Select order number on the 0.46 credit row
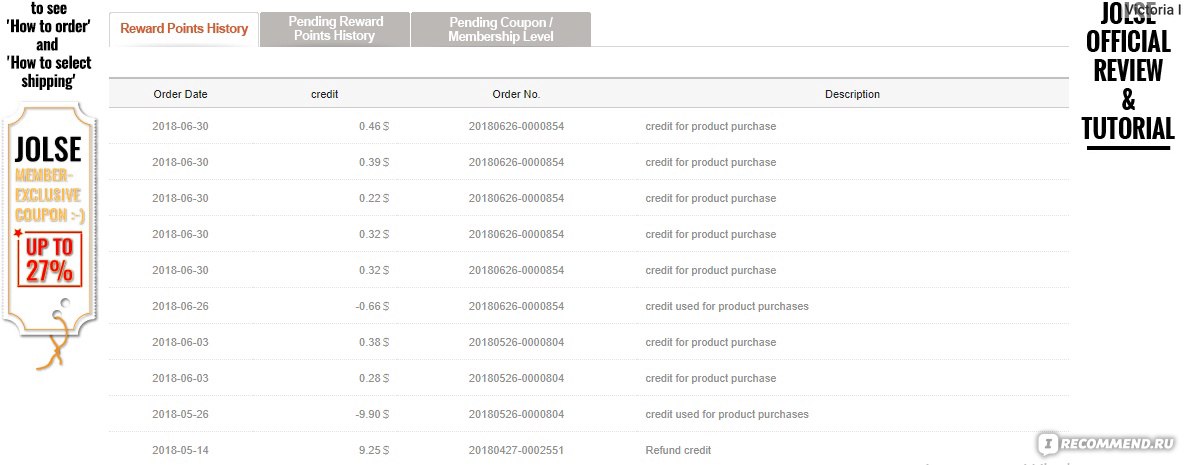This screenshot has width=1185, height=465. tap(516, 126)
